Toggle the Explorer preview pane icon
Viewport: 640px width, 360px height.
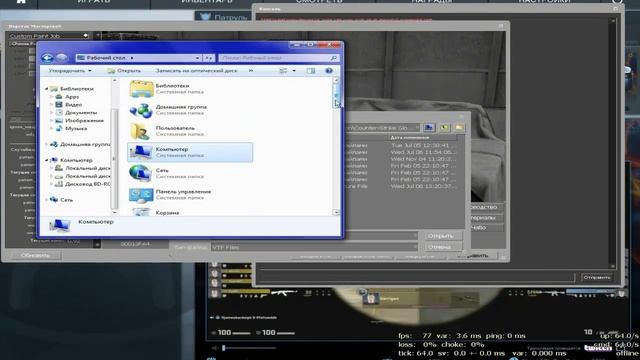coord(311,71)
